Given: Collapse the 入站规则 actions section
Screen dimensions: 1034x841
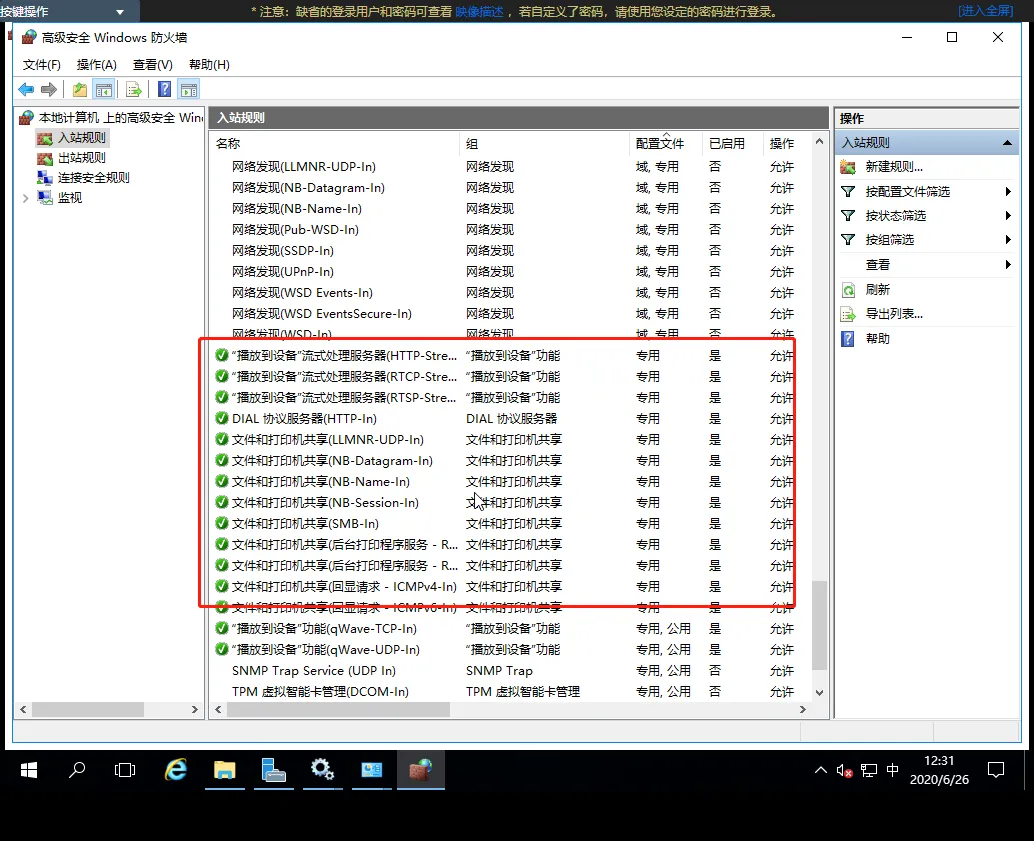Looking at the screenshot, I should 1008,143.
